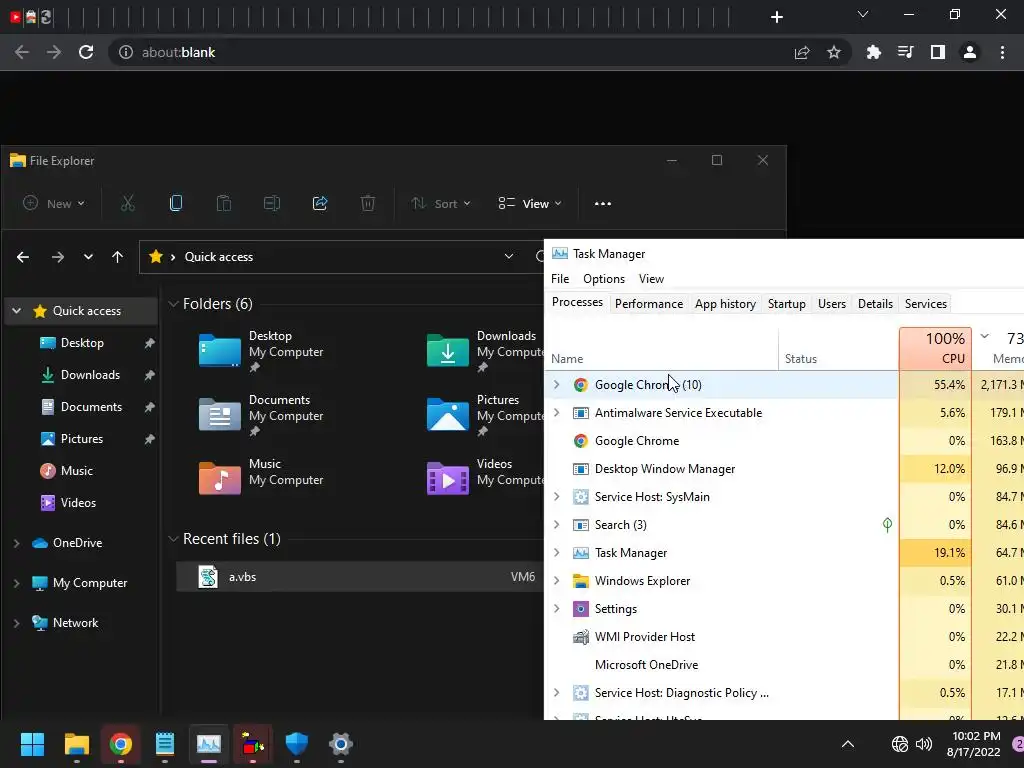Open Chrome side panel icon

click(x=938, y=52)
